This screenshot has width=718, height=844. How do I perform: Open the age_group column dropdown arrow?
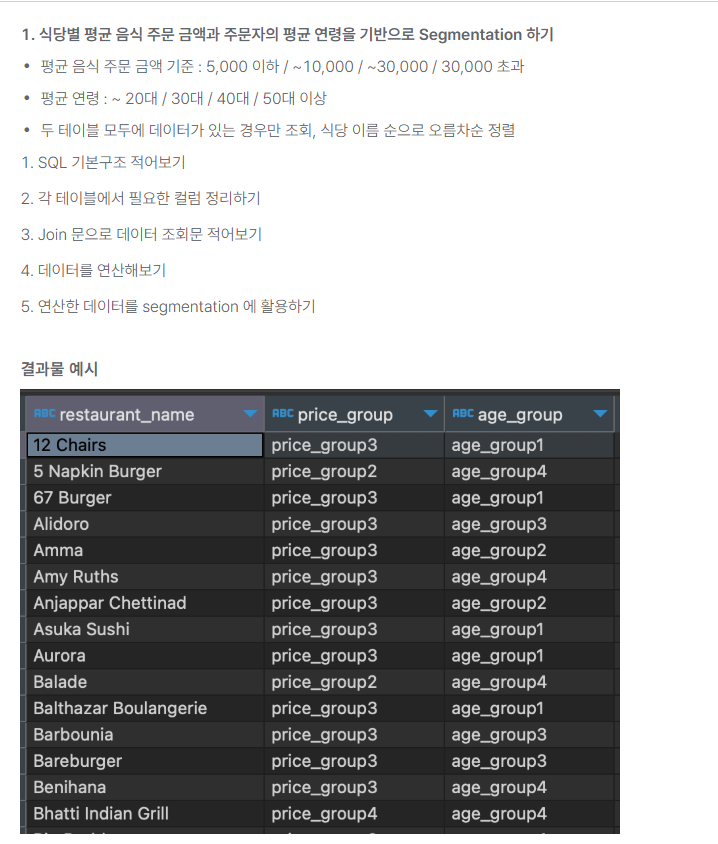click(600, 413)
